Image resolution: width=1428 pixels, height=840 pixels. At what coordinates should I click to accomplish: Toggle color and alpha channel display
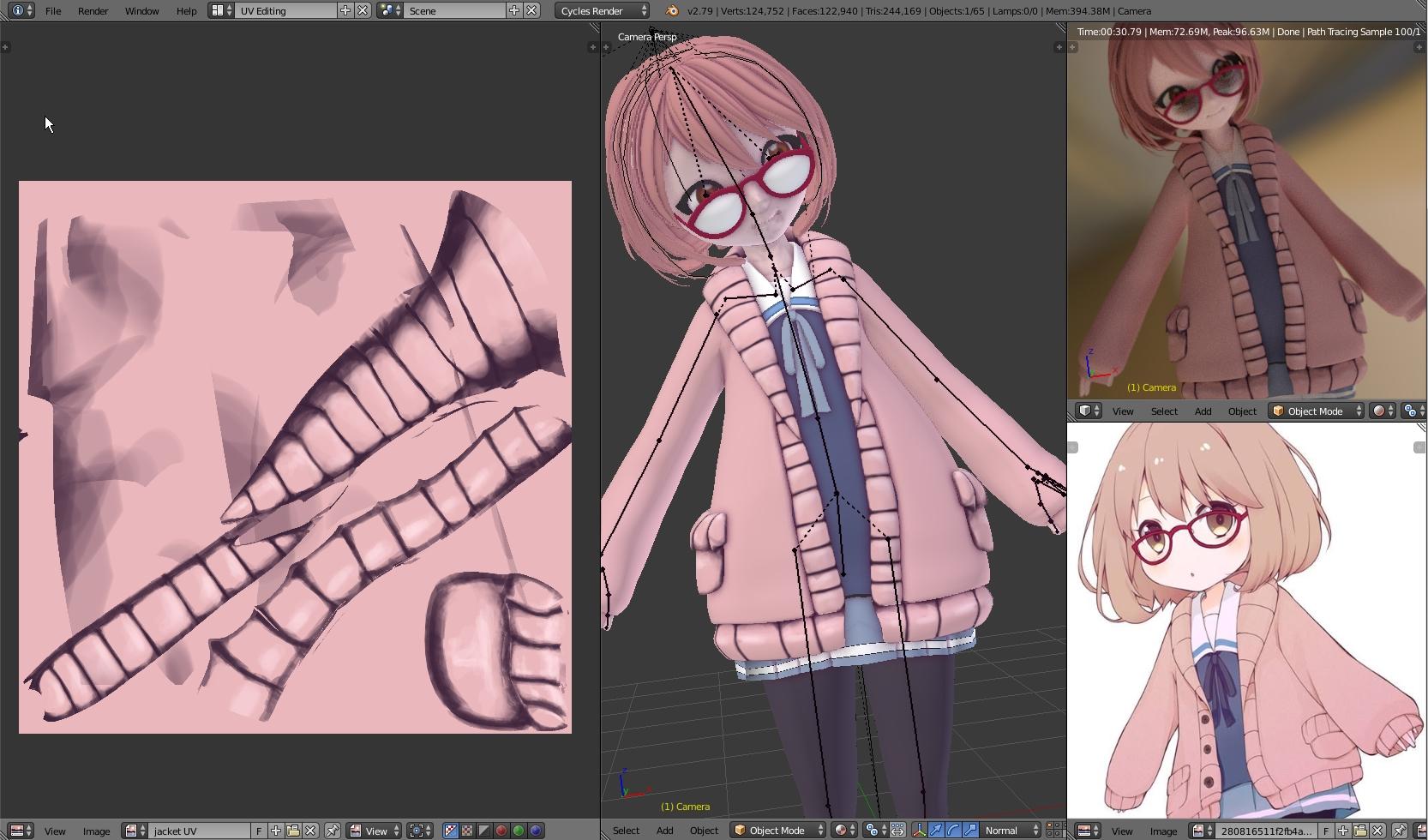click(450, 831)
